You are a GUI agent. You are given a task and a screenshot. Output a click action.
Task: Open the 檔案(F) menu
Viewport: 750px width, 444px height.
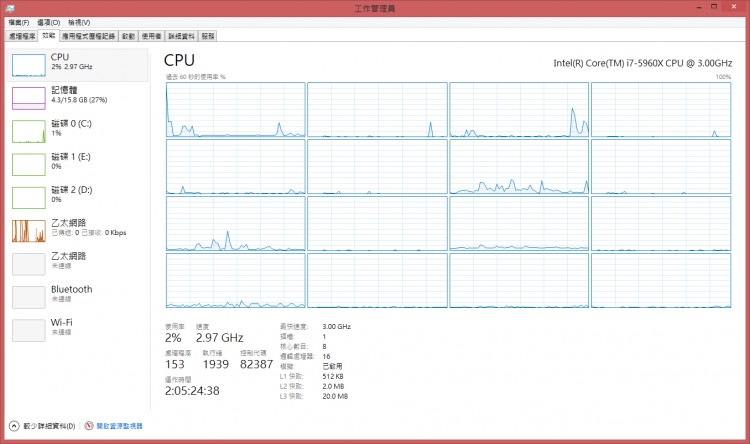pyautogui.click(x=19, y=22)
